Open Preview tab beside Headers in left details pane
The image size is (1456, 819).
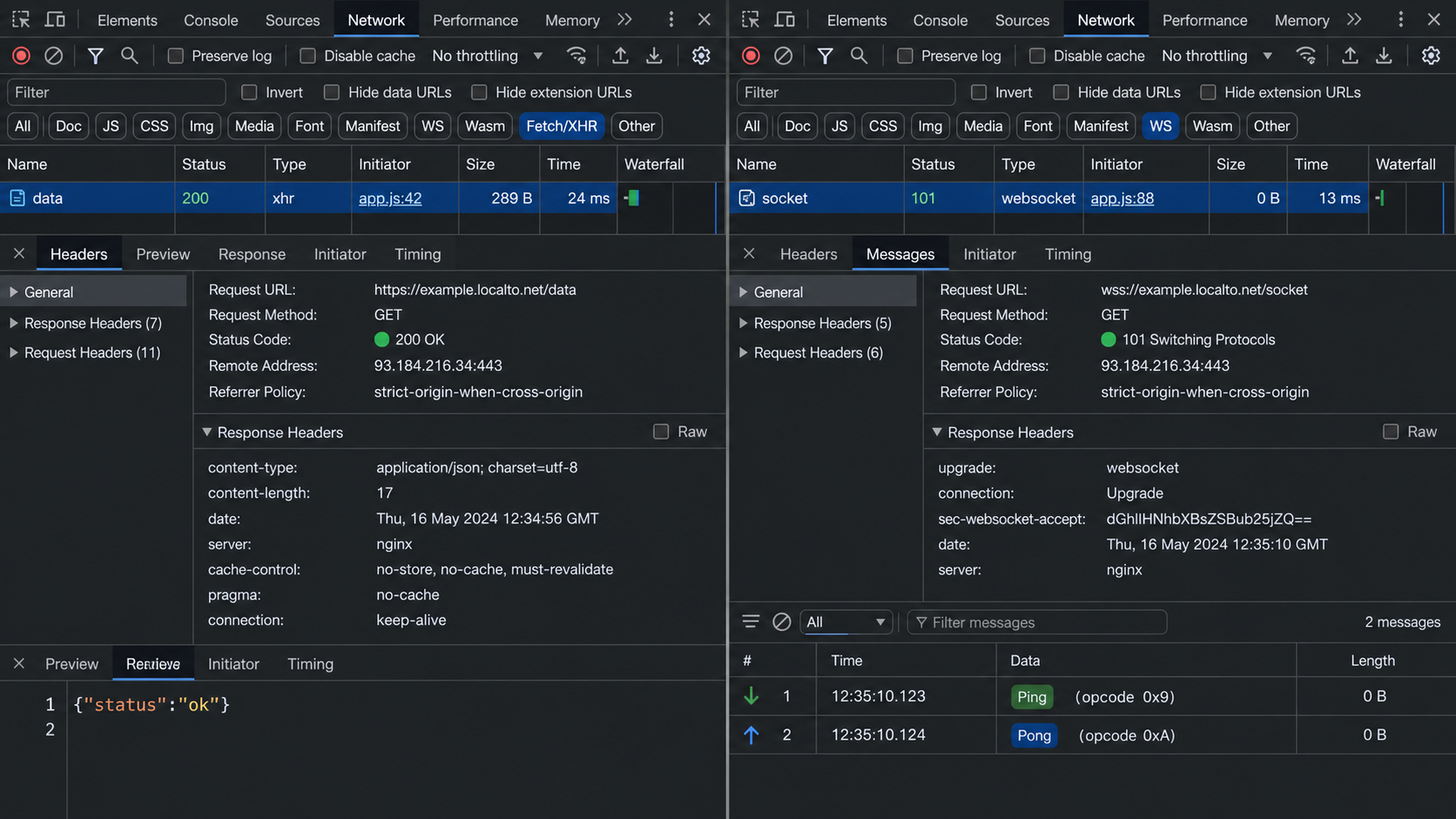pos(163,254)
